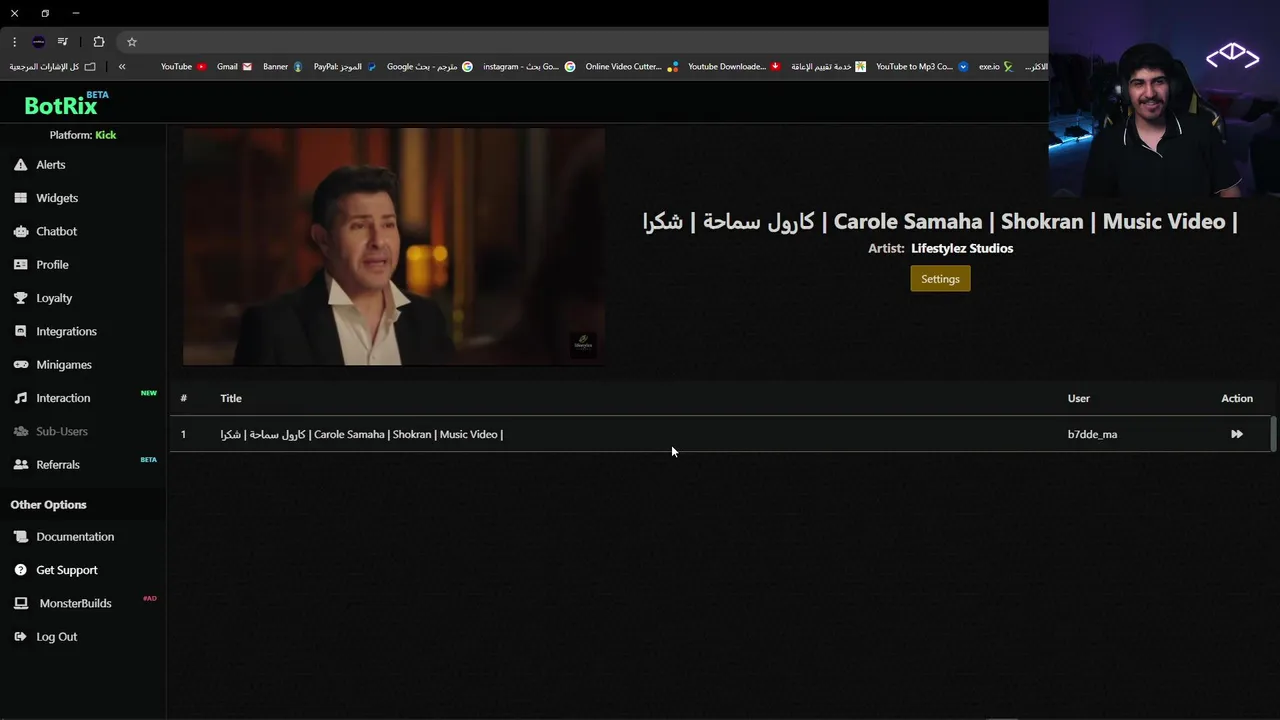Click the Interaction music note icon
1280x720 pixels.
click(20, 398)
